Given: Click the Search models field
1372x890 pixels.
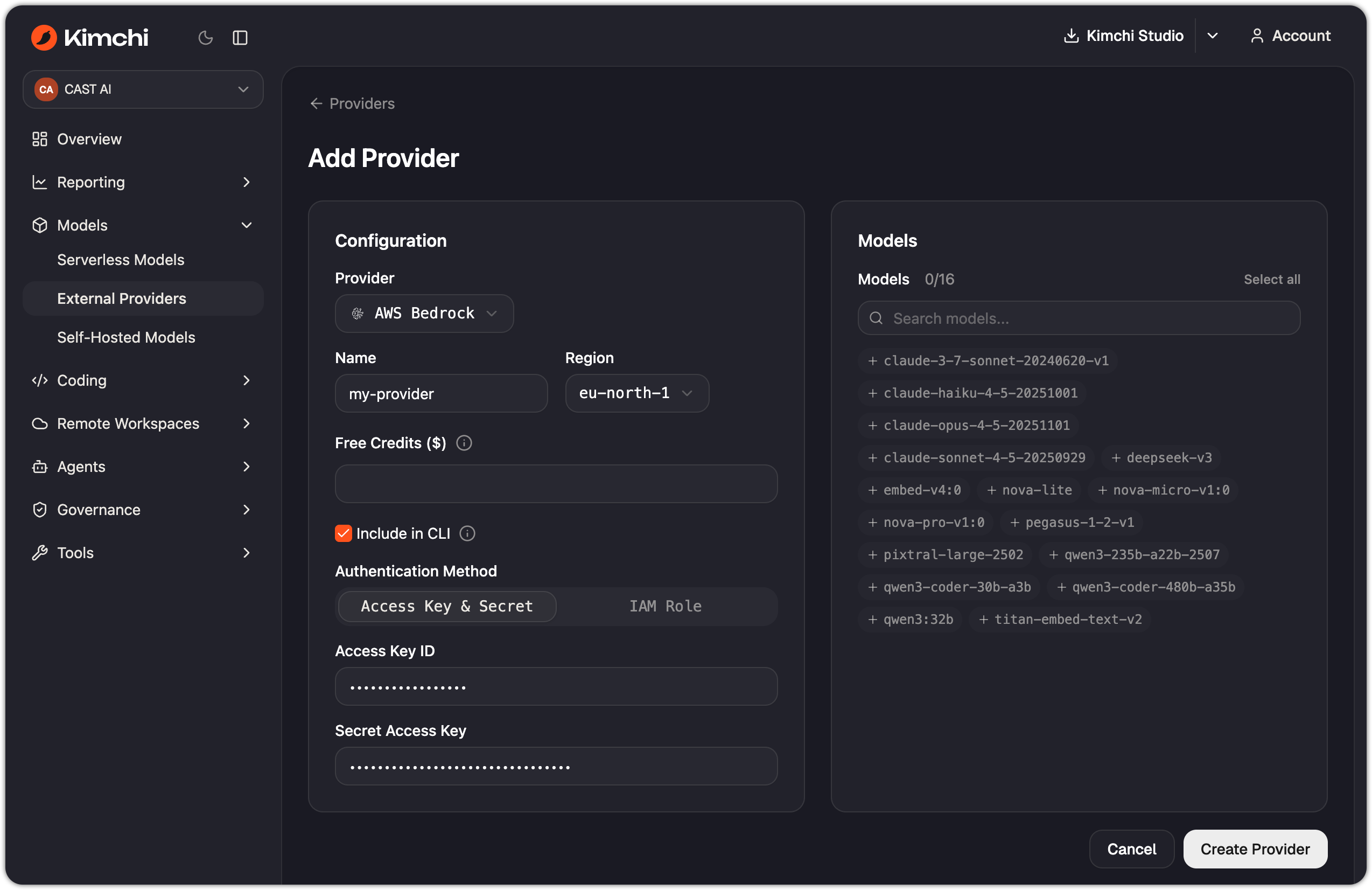Looking at the screenshot, I should tap(1079, 318).
